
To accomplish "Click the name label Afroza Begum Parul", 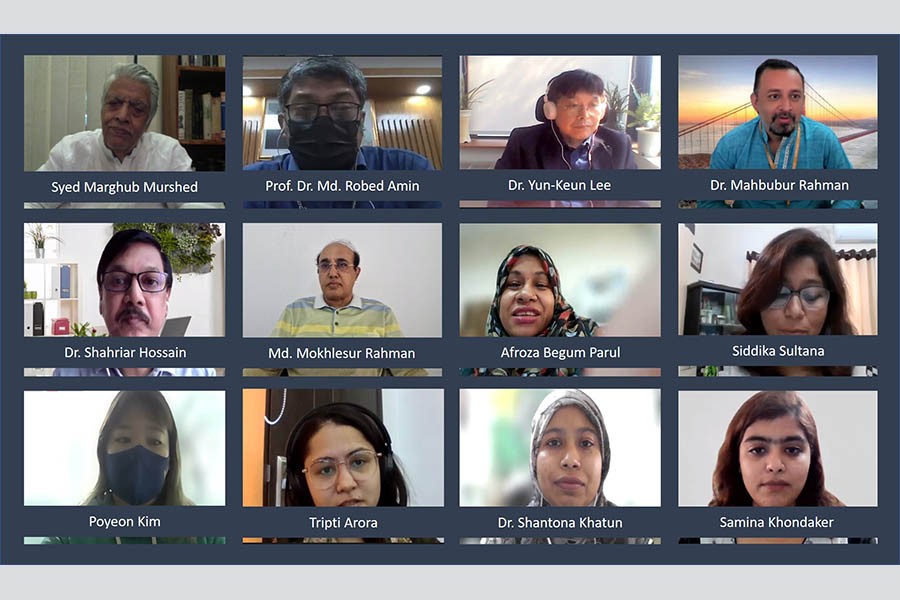I will pyautogui.click(x=560, y=353).
